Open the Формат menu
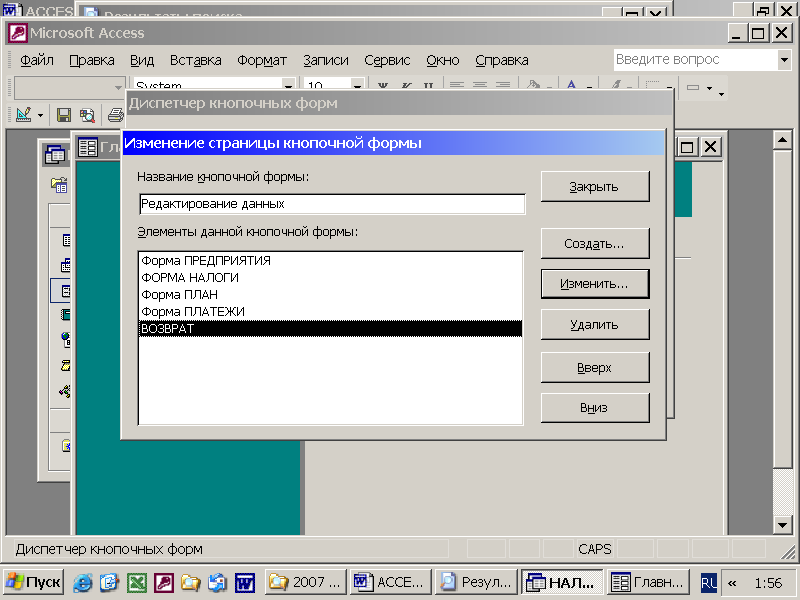 (262, 60)
